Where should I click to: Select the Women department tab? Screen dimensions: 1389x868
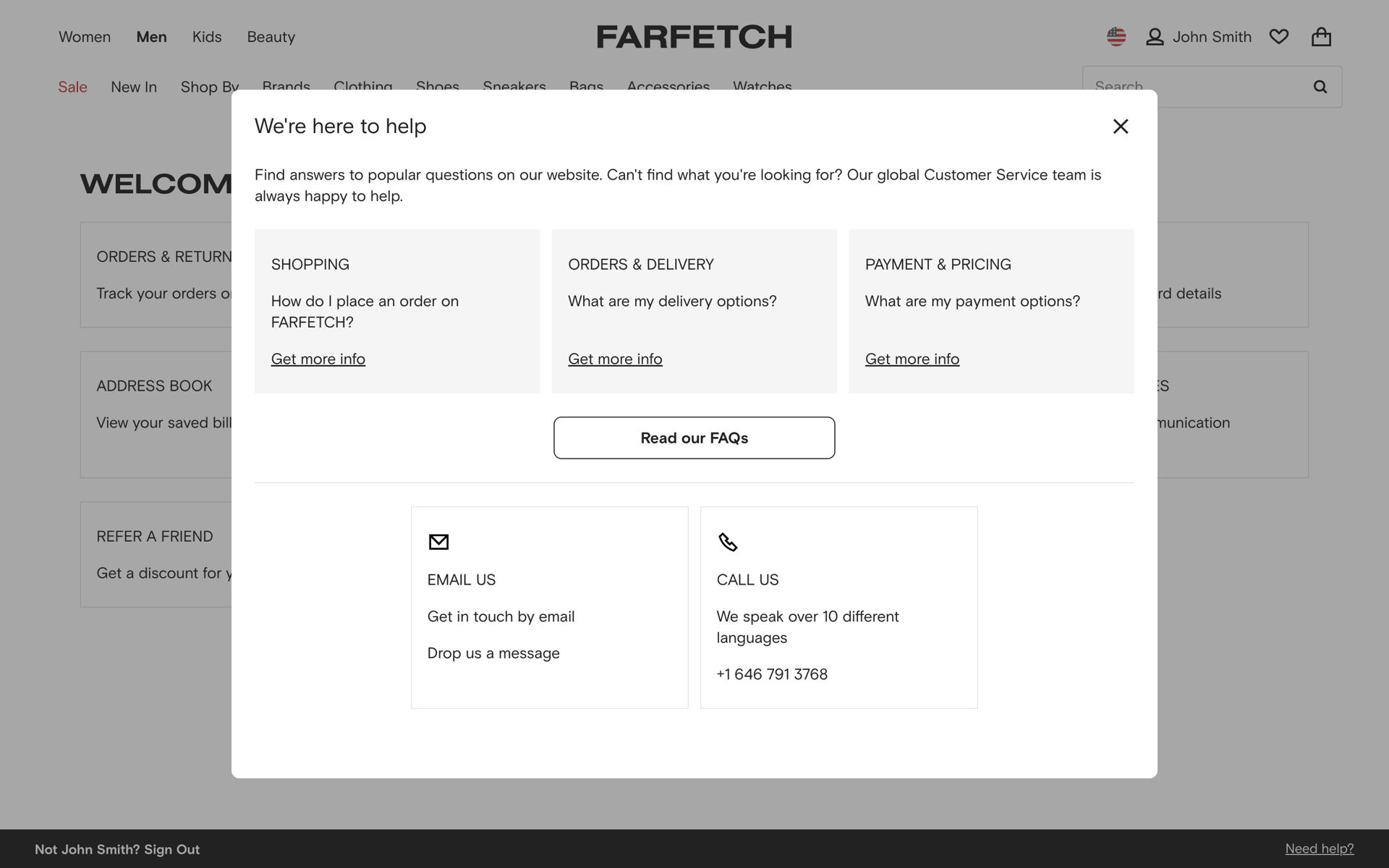(x=85, y=37)
